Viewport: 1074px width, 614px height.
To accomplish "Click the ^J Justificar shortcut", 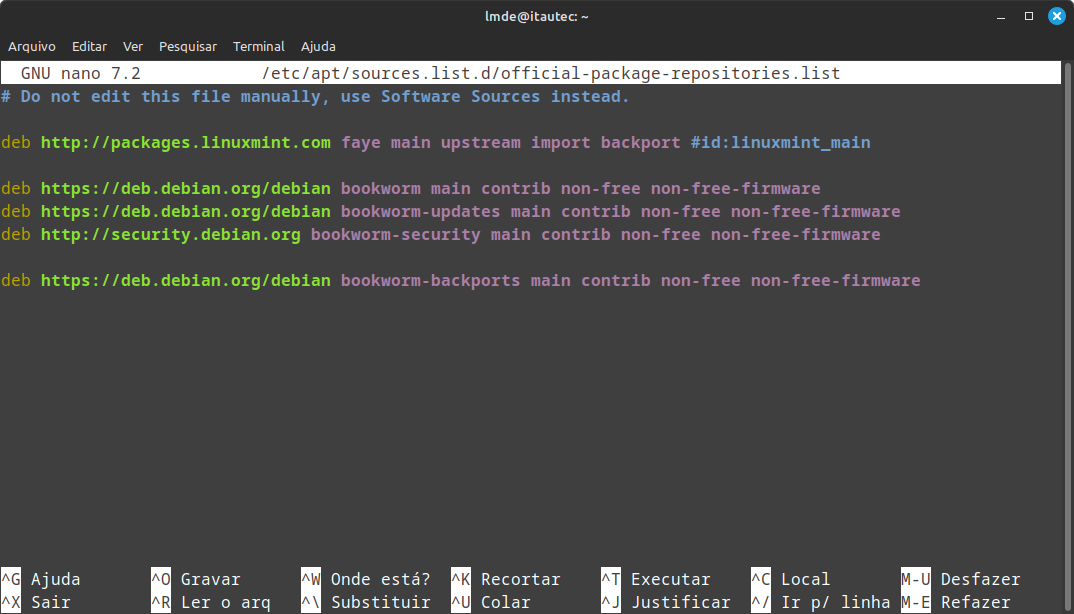I will [x=666, y=602].
